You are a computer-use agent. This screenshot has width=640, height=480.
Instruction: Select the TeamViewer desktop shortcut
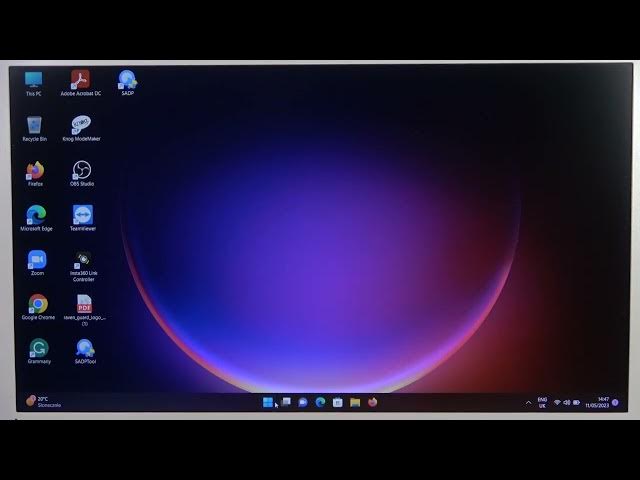tap(83, 218)
